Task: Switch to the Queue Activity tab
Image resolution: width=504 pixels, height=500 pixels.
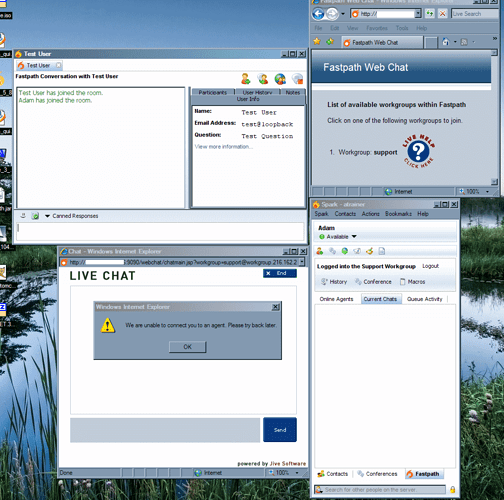Action: 425,299
